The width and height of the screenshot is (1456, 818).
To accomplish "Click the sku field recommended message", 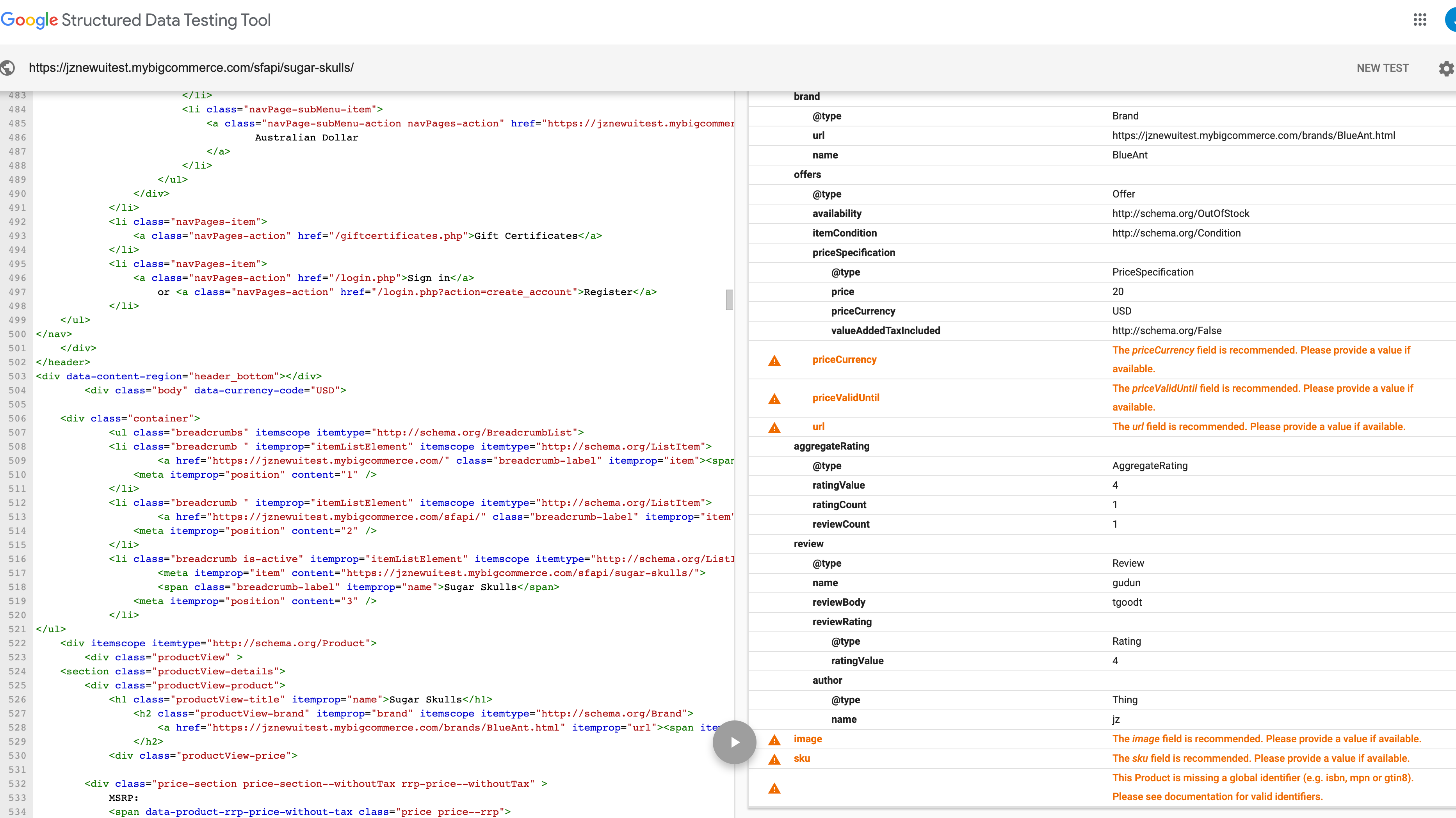I will 1260,758.
